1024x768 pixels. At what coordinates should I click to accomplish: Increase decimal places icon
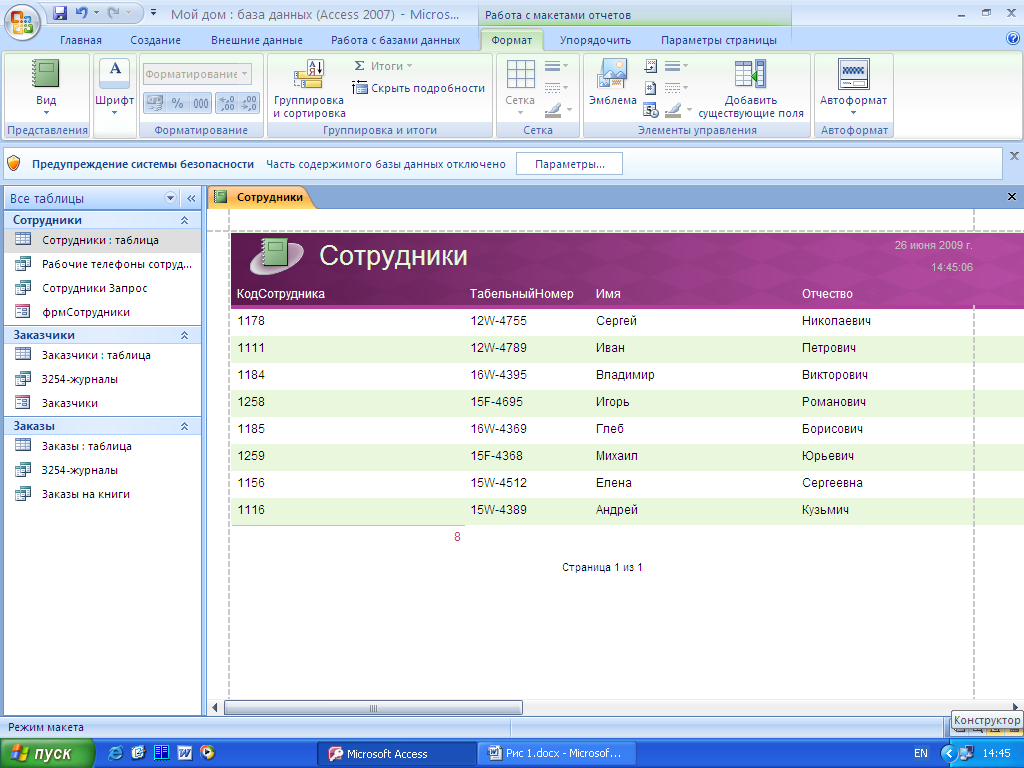(x=227, y=103)
